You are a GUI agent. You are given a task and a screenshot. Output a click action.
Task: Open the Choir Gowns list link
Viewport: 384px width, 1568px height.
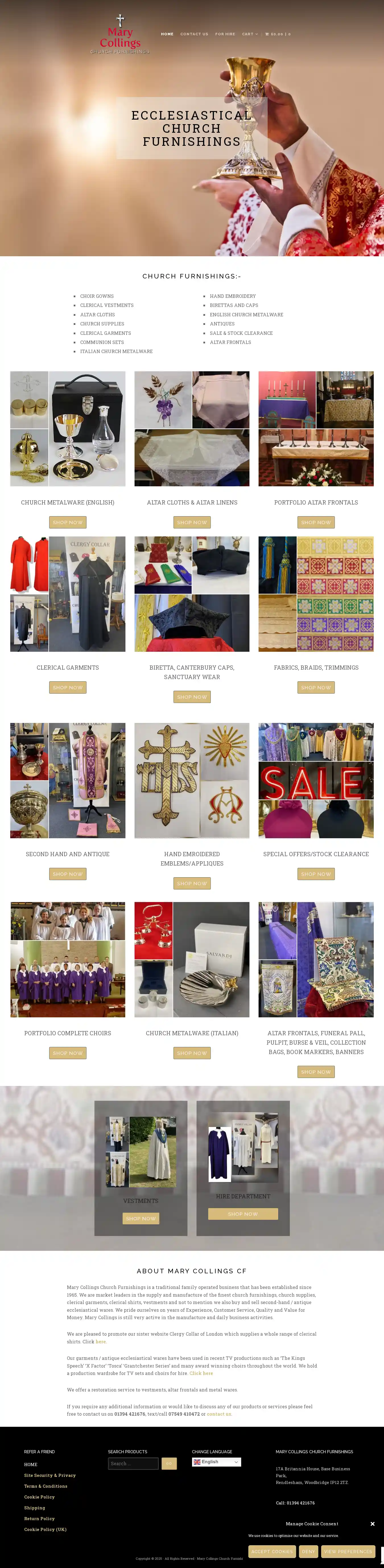(97, 296)
